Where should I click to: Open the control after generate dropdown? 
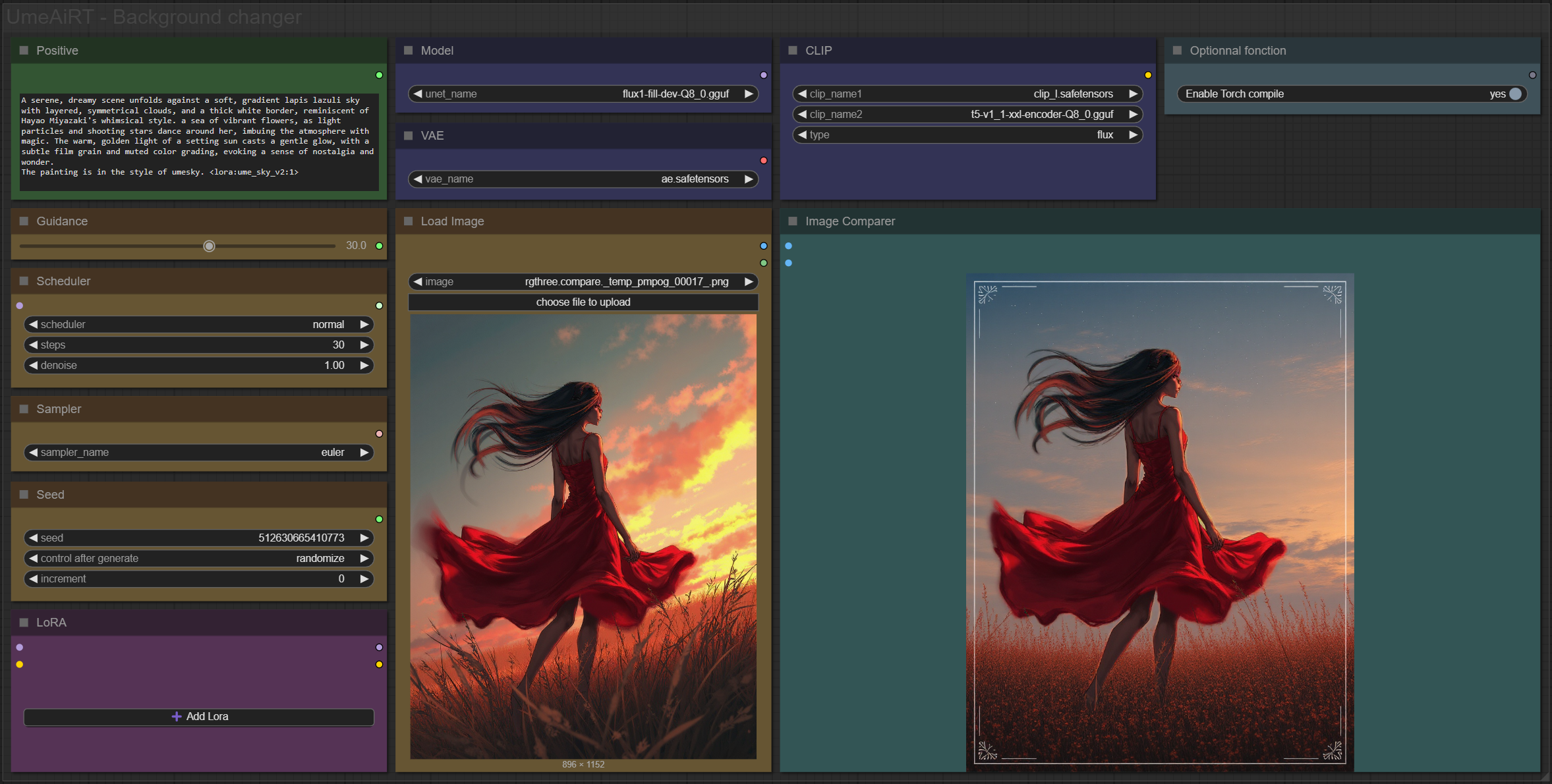coord(198,558)
